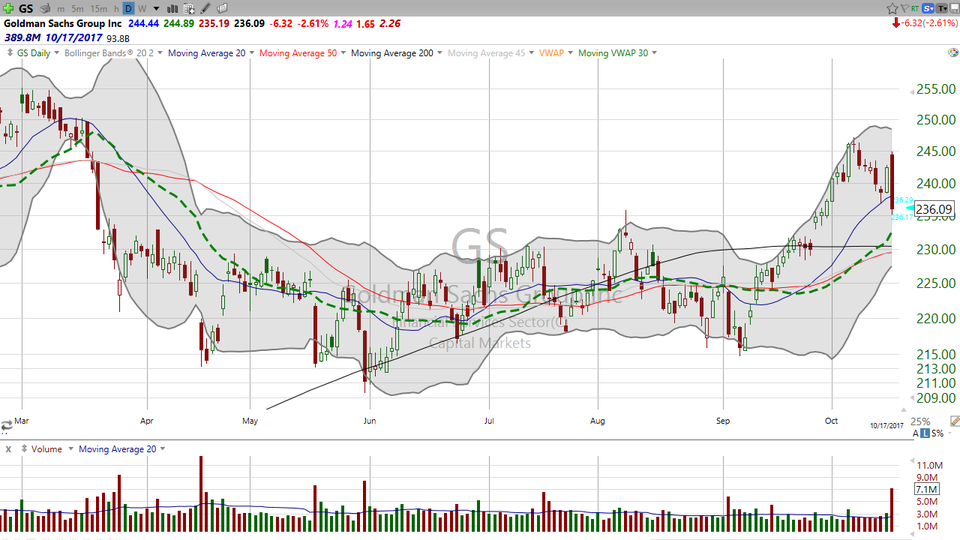Click the Goldman Sachs Group Inc name

[x=63, y=23]
